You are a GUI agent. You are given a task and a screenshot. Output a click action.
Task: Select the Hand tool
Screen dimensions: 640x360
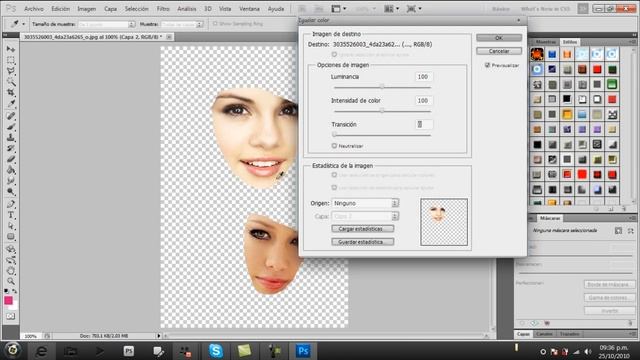[11, 271]
